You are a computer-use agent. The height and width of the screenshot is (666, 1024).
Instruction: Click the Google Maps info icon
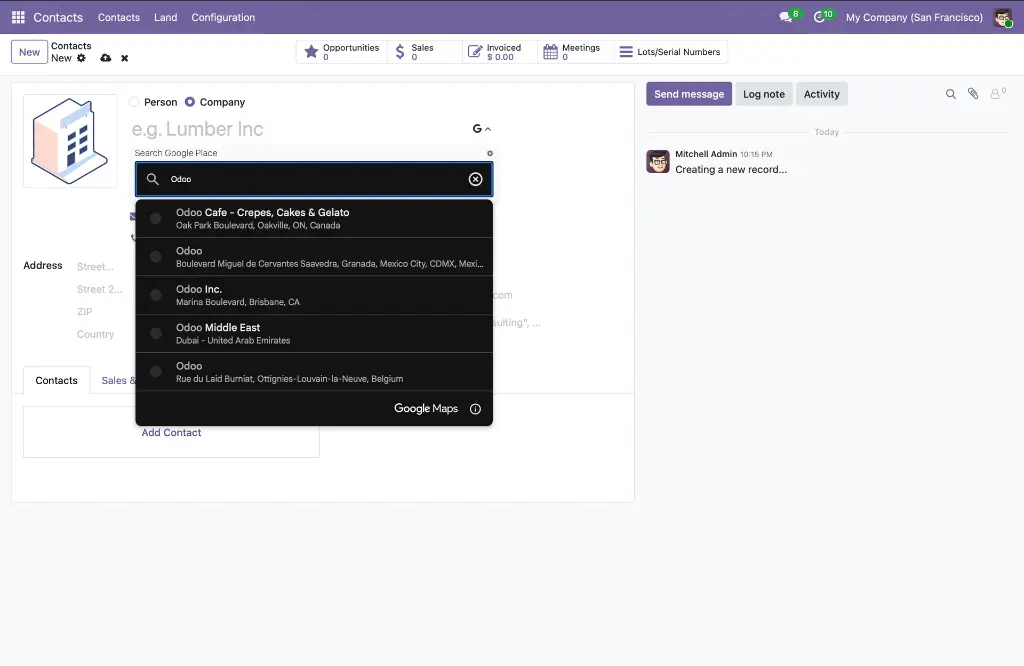pyautogui.click(x=475, y=409)
